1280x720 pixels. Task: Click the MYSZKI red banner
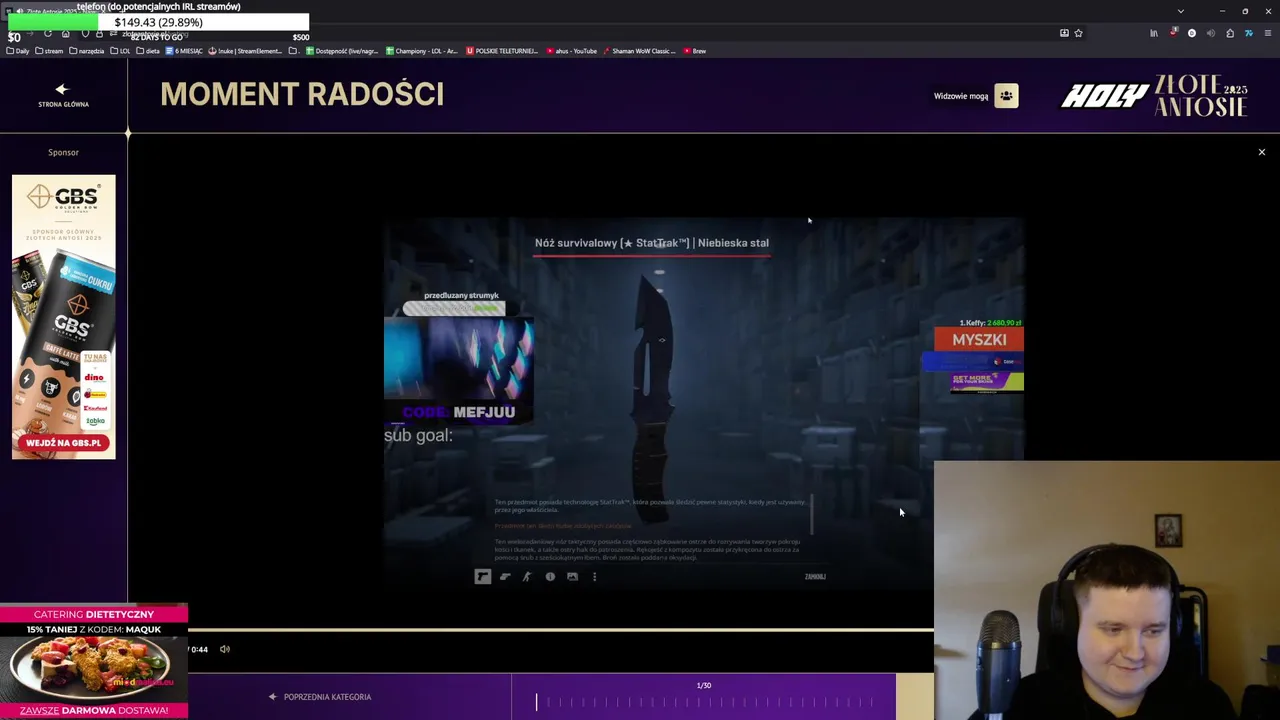tap(979, 339)
